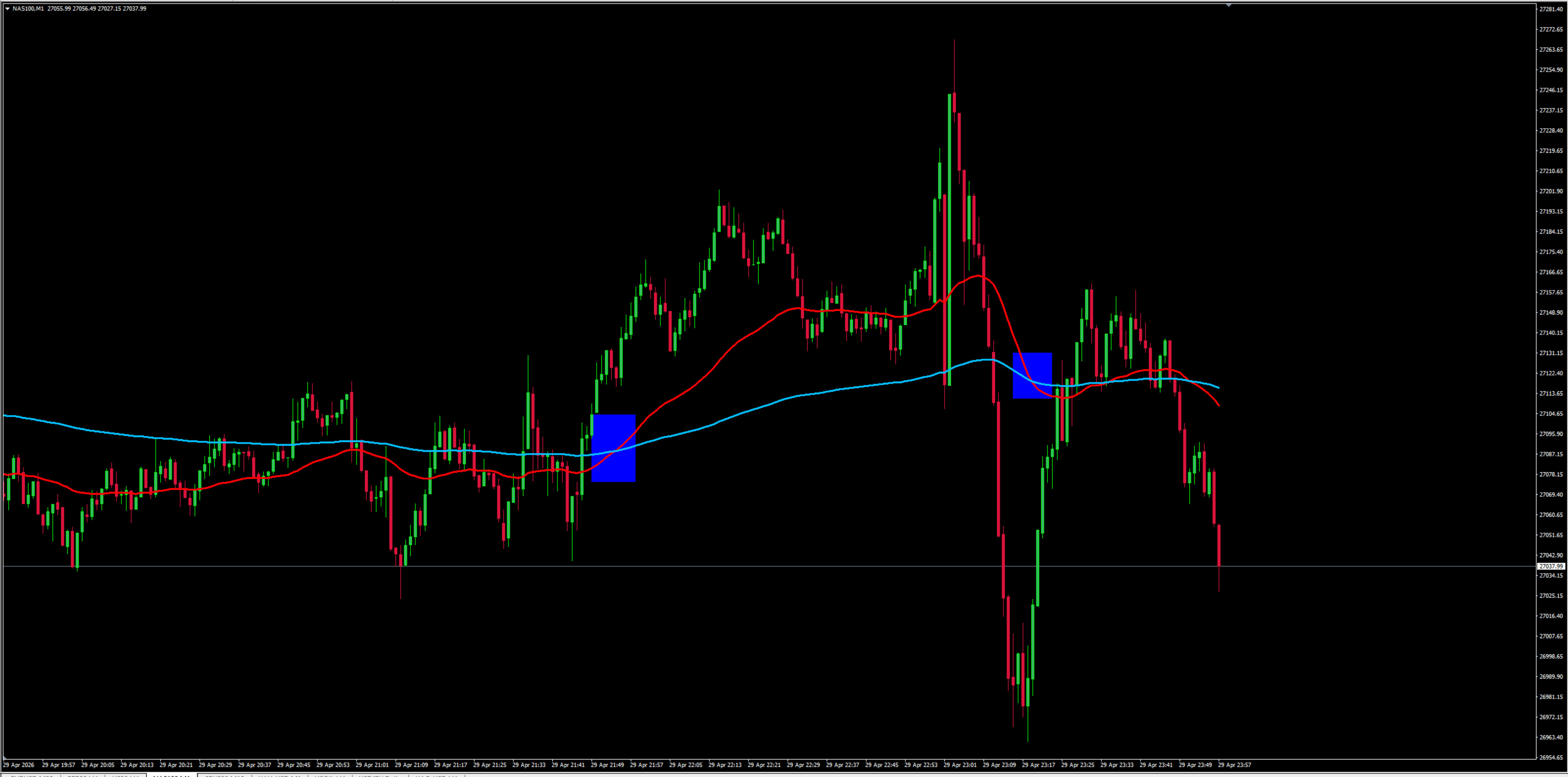The height and width of the screenshot is (777, 1568).
Task: Click the 29 Apr 21:49 time axis label
Action: (607, 765)
